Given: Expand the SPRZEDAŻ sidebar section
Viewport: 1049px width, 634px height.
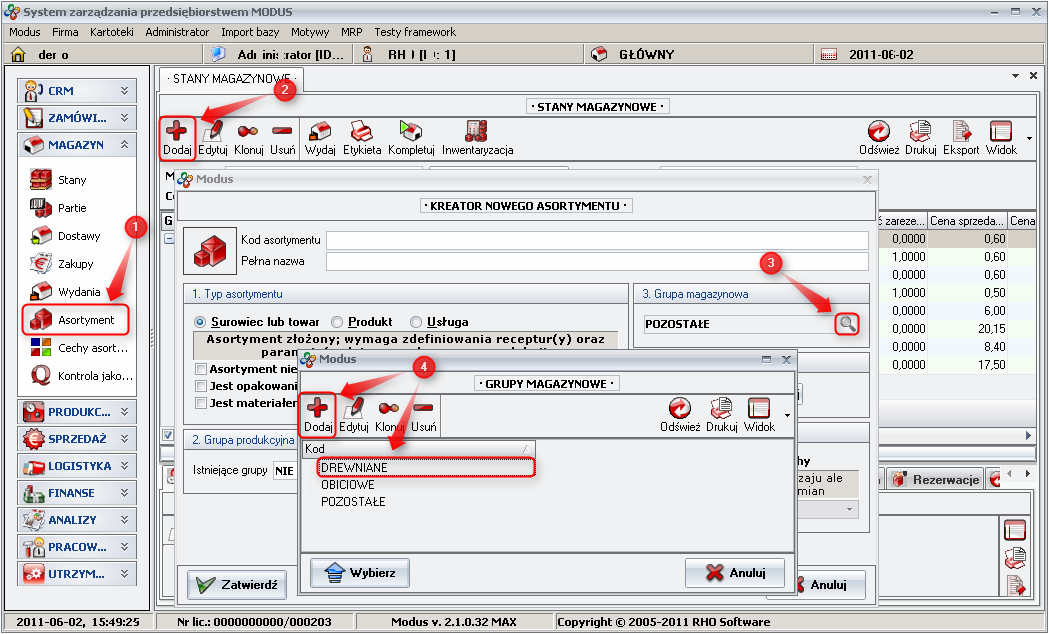Looking at the screenshot, I should coord(76,438).
